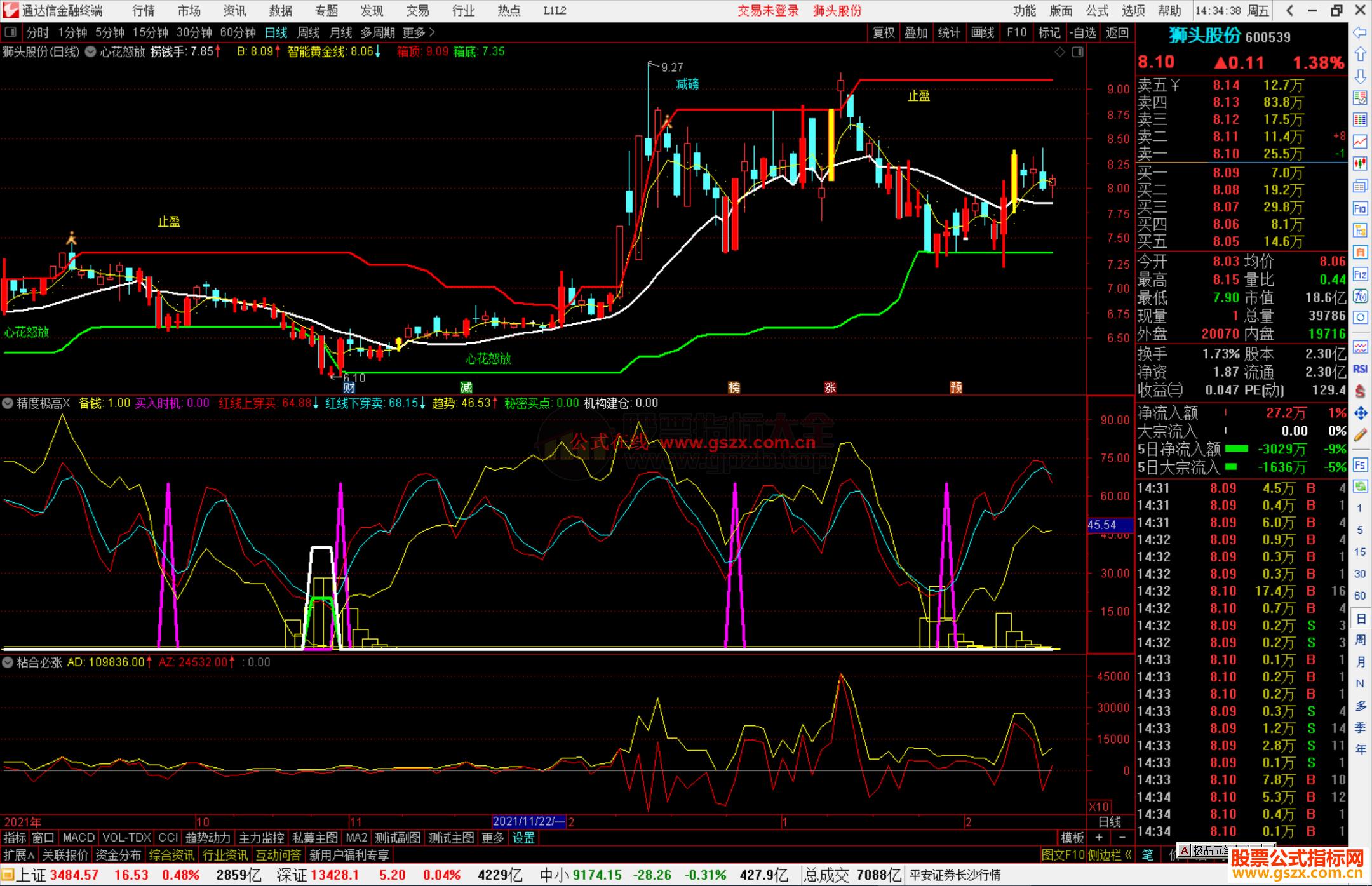This screenshot has width=1372, height=886.
Task: Click the circle icon in right sidebar
Action: [1360, 318]
